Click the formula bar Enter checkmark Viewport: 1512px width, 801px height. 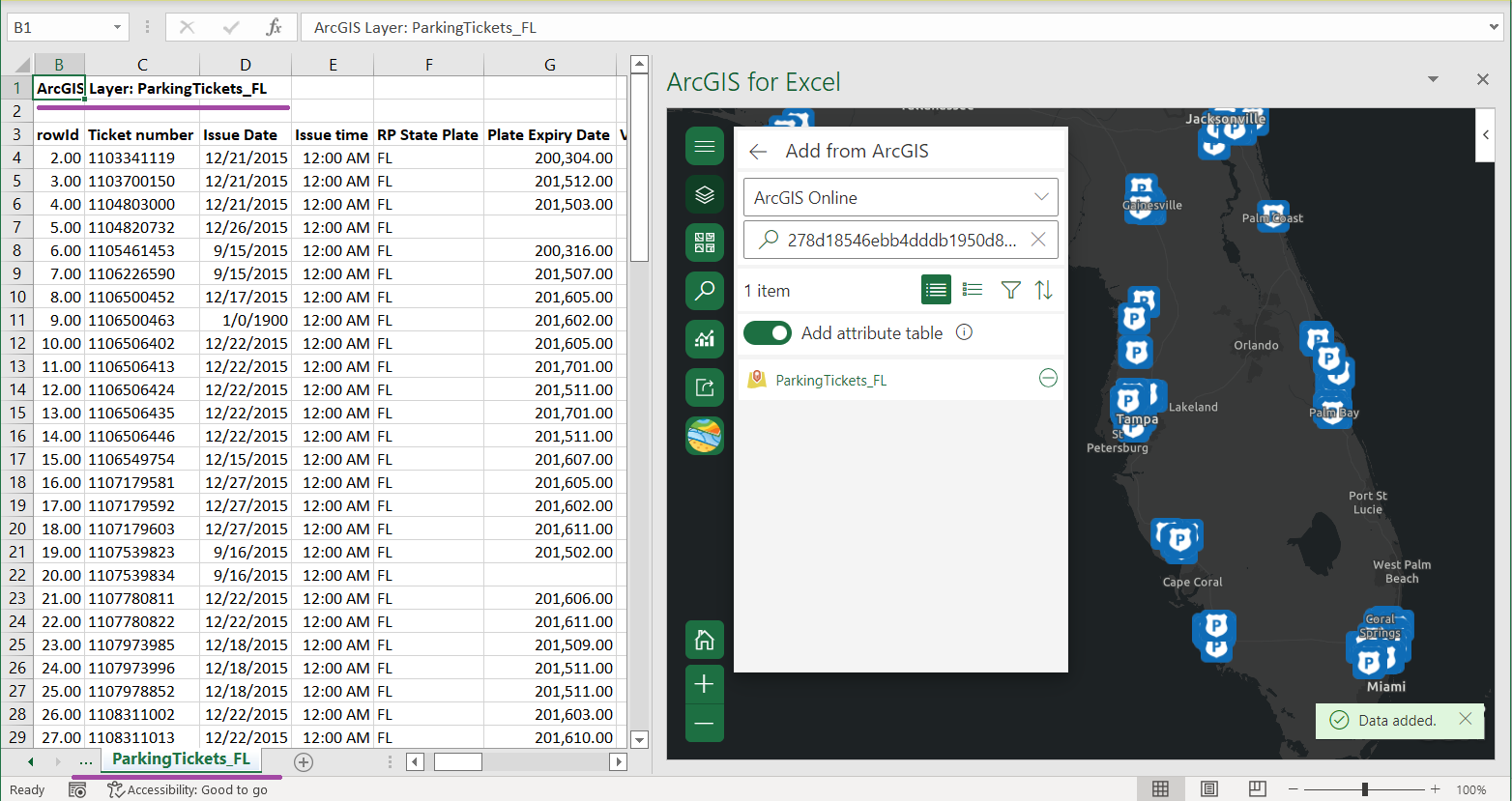point(231,27)
